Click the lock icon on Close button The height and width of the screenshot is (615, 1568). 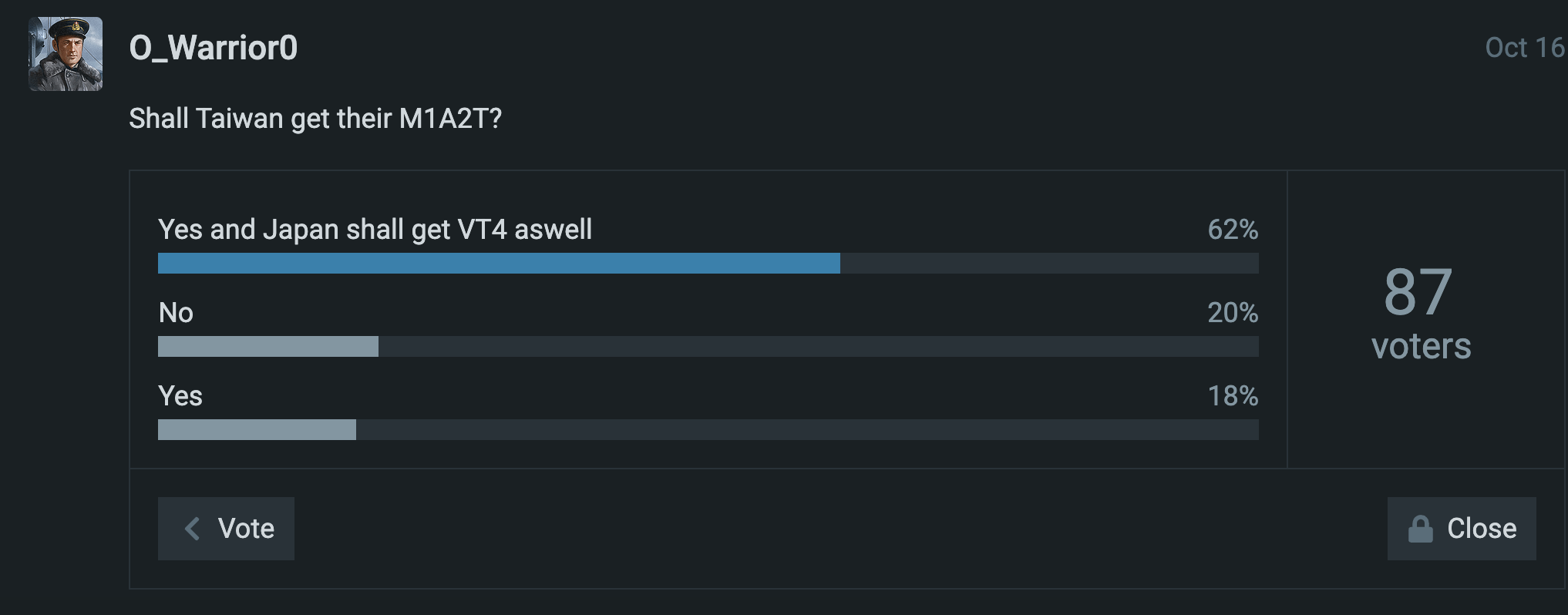pyautogui.click(x=1420, y=529)
